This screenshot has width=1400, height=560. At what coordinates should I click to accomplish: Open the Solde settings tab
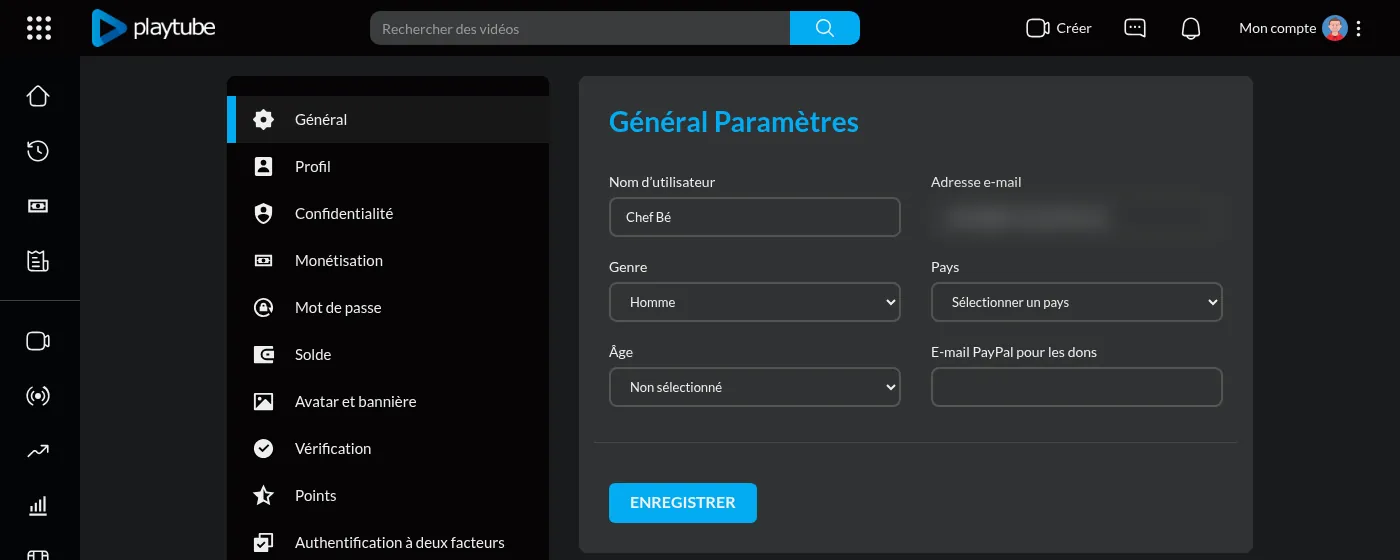388,354
